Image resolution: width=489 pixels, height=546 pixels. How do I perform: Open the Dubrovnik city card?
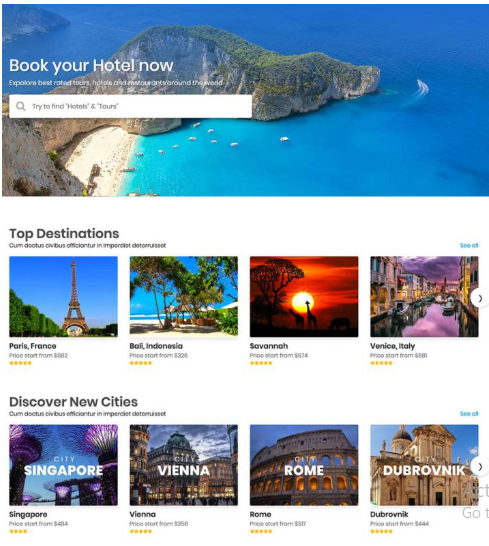click(424, 465)
